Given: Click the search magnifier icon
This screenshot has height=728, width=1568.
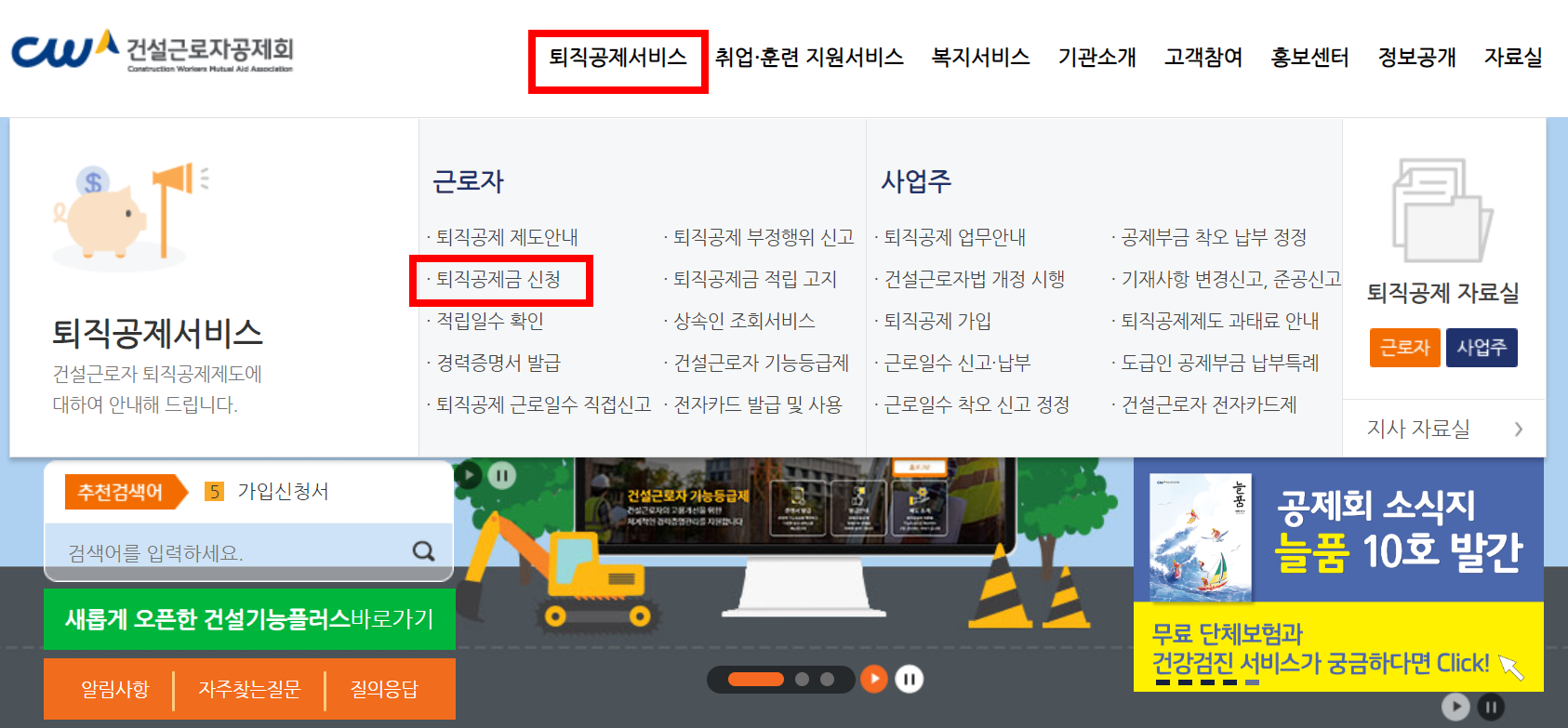Looking at the screenshot, I should click(x=423, y=551).
